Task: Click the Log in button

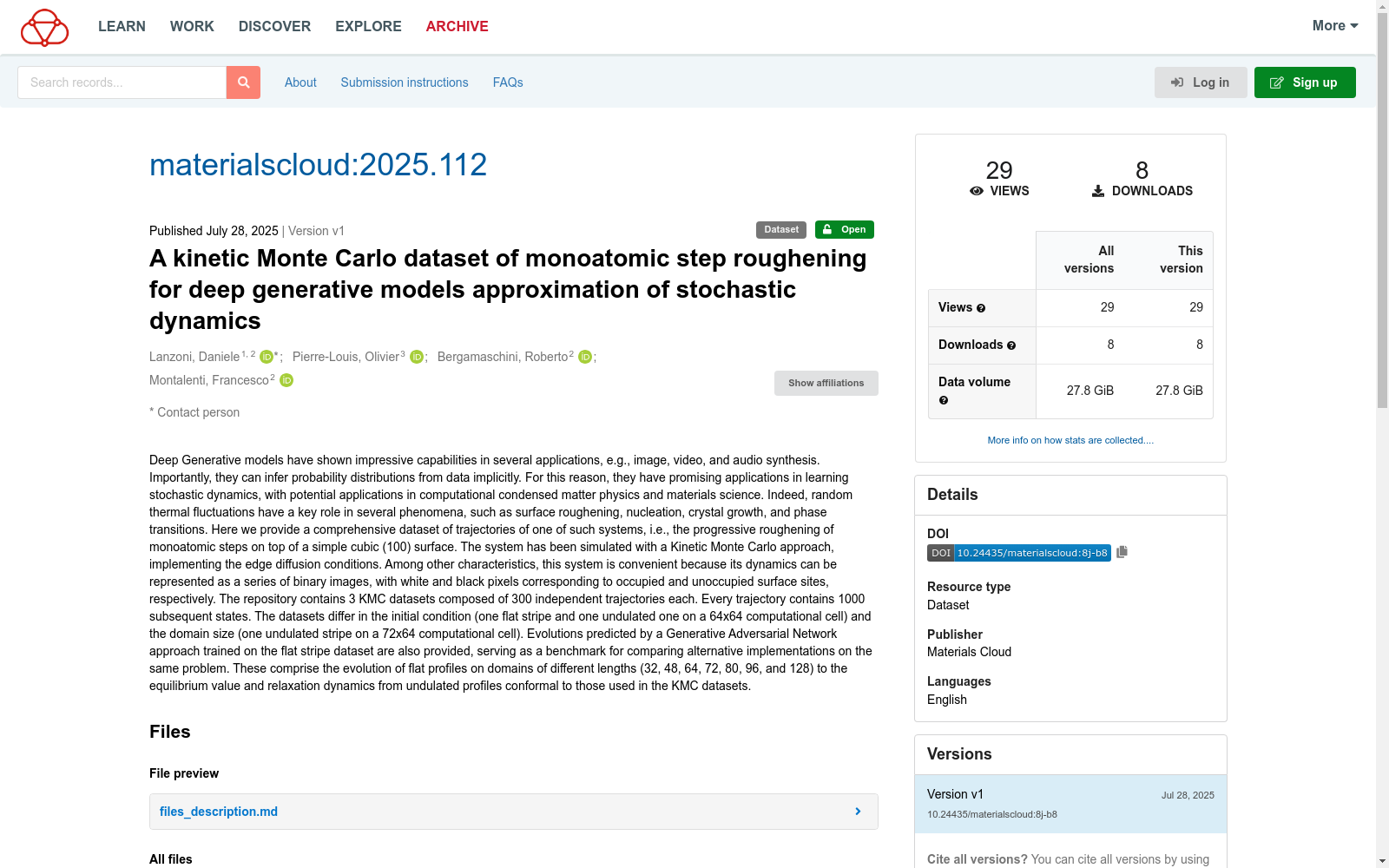Action: point(1201,82)
